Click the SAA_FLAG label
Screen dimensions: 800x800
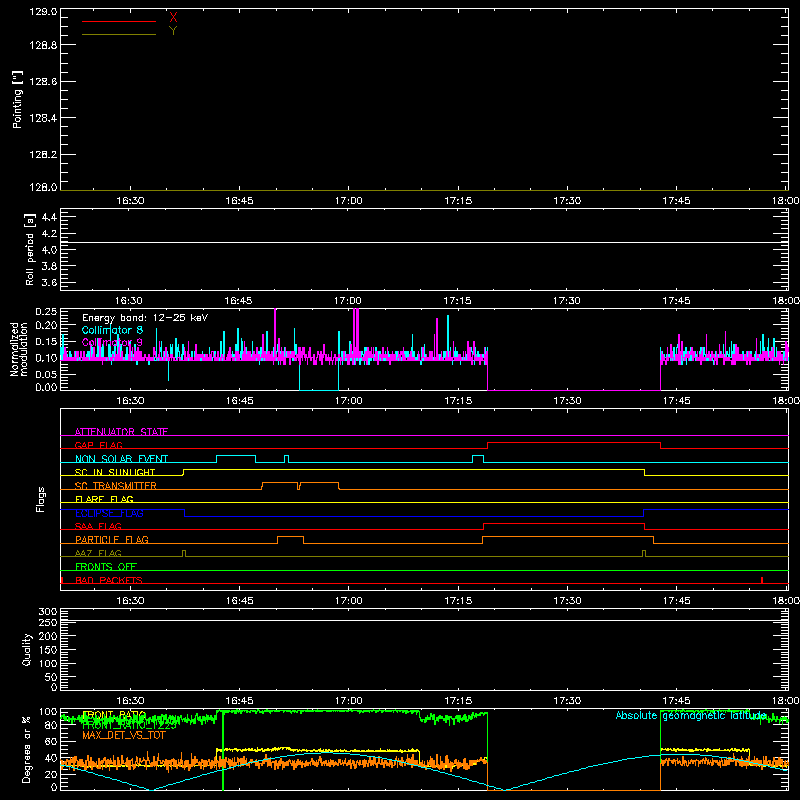(98, 526)
